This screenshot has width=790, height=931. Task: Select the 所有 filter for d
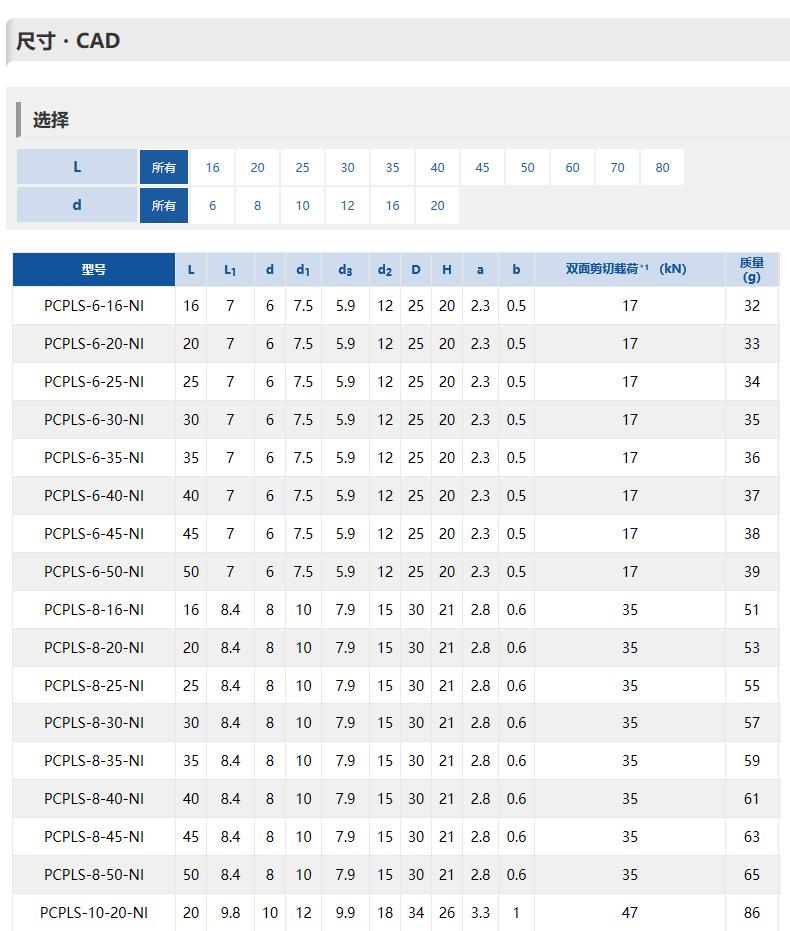pyautogui.click(x=164, y=206)
